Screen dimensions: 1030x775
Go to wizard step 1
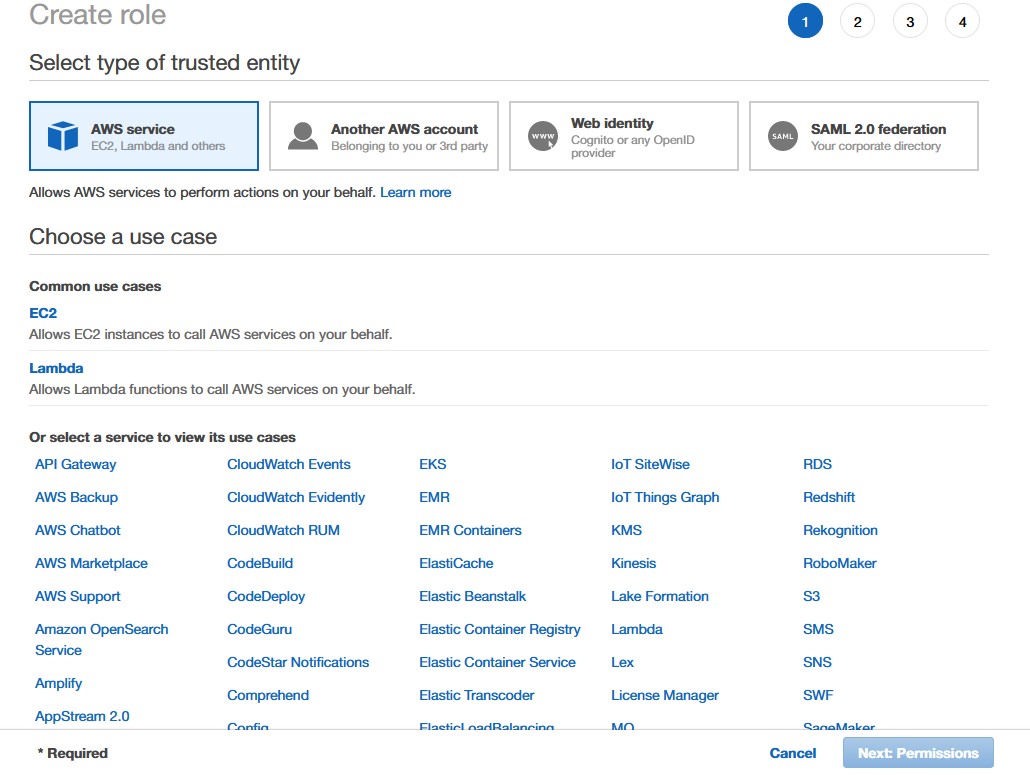(x=805, y=21)
